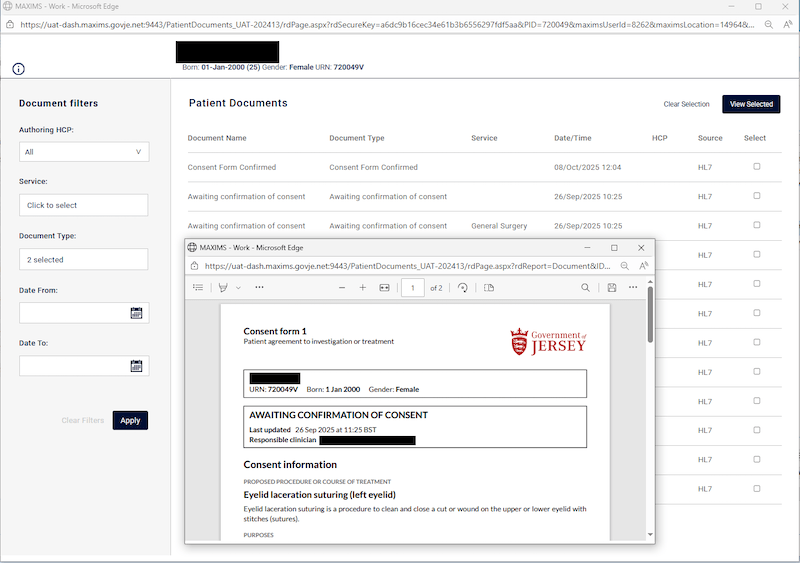Image resolution: width=800 pixels, height=563 pixels.
Task: Save the PDF document
Action: [x=612, y=288]
